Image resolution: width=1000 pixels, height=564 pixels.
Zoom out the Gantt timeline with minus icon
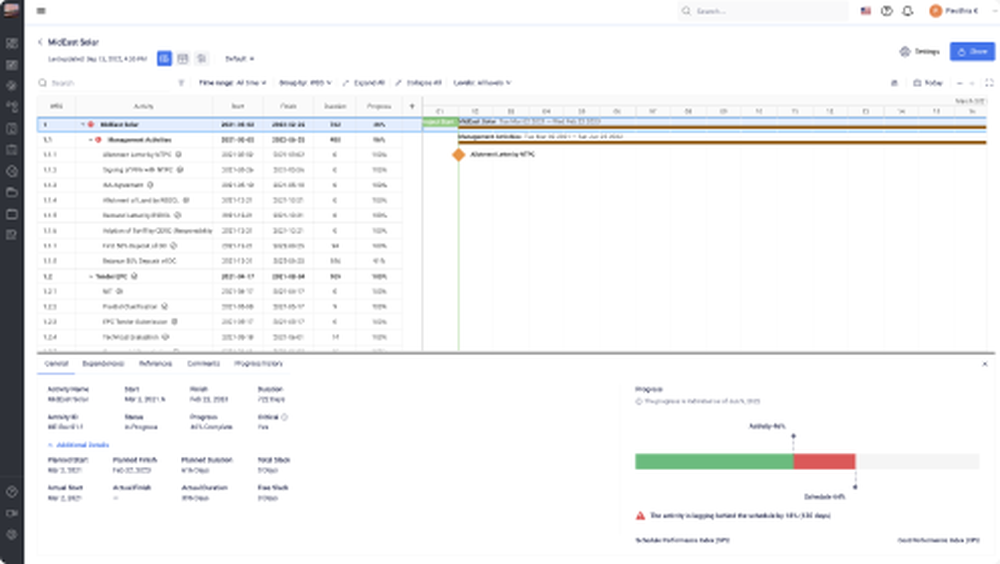pos(959,83)
